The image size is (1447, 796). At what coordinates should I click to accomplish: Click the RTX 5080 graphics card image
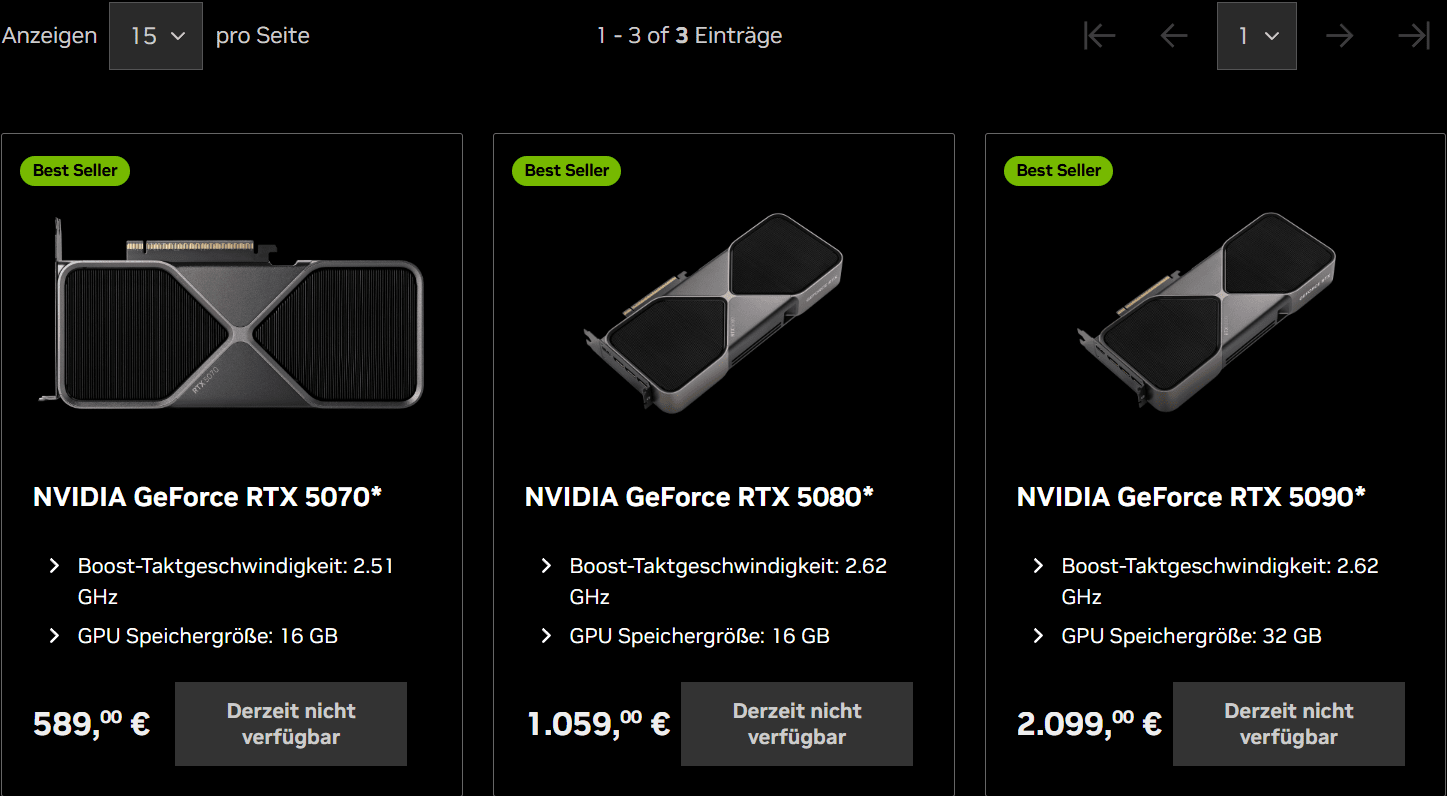coord(713,312)
